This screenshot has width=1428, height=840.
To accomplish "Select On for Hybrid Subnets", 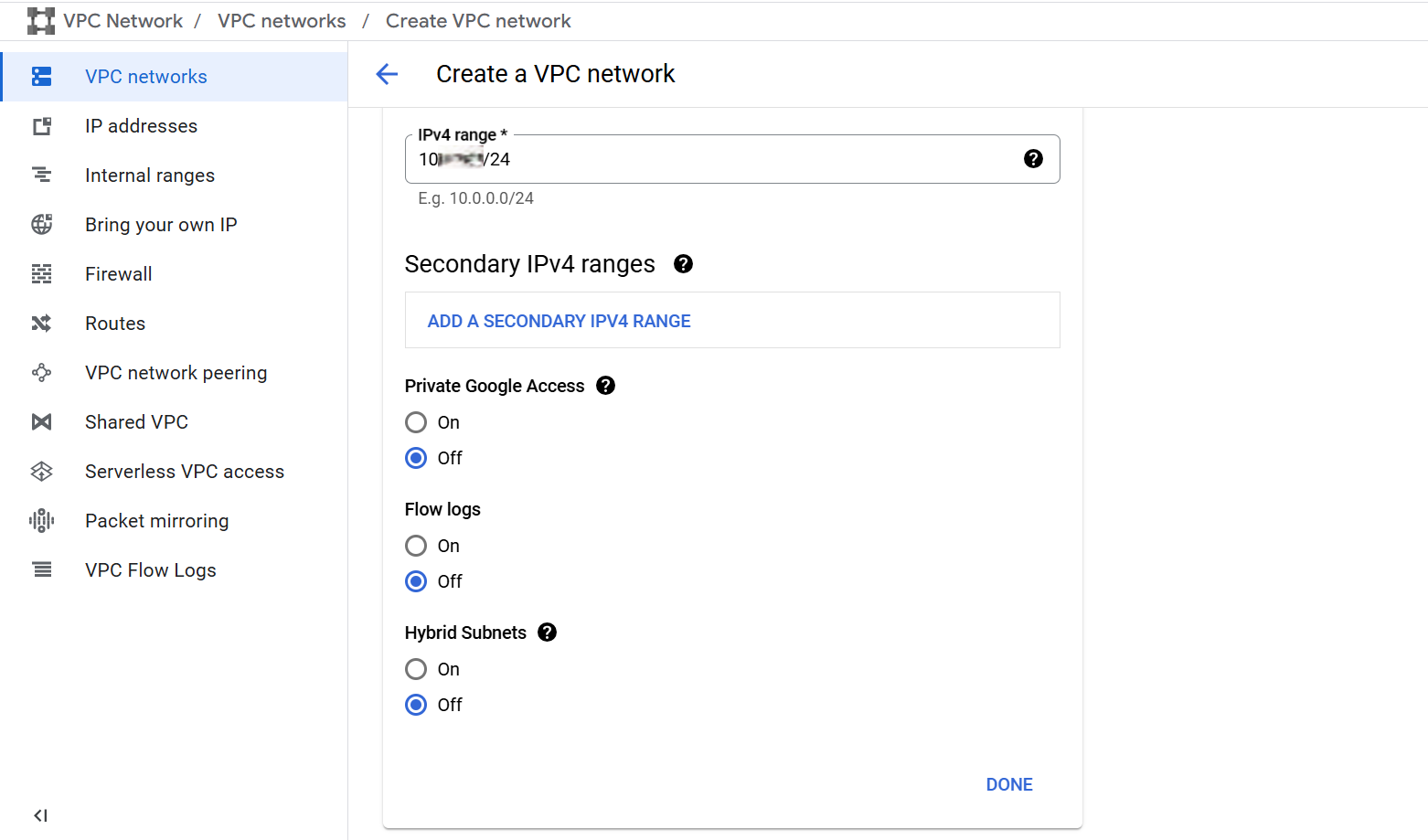I will point(416,669).
